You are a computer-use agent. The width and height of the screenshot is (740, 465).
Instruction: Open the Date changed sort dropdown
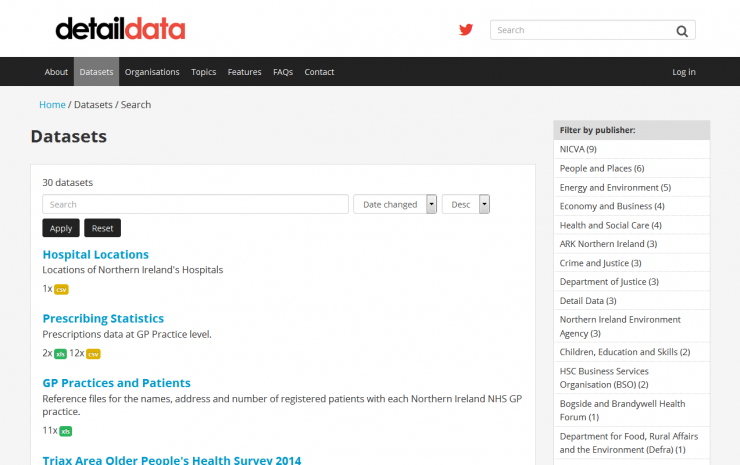tap(395, 204)
